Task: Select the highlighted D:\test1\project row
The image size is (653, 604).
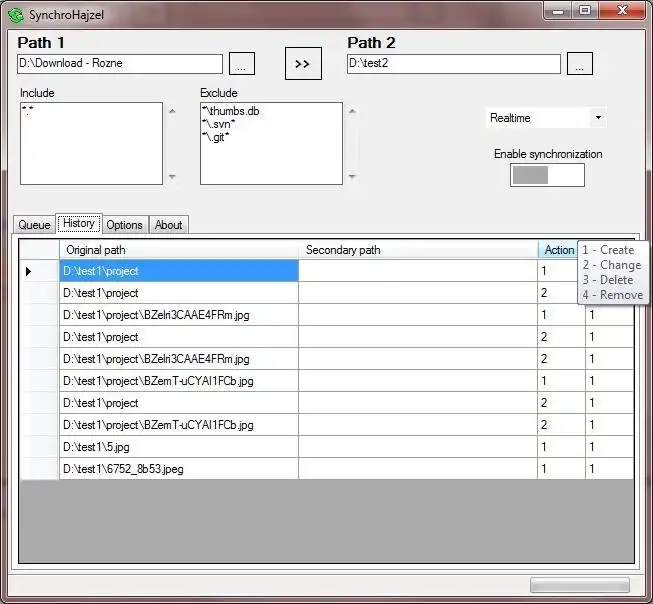Action: 179,271
